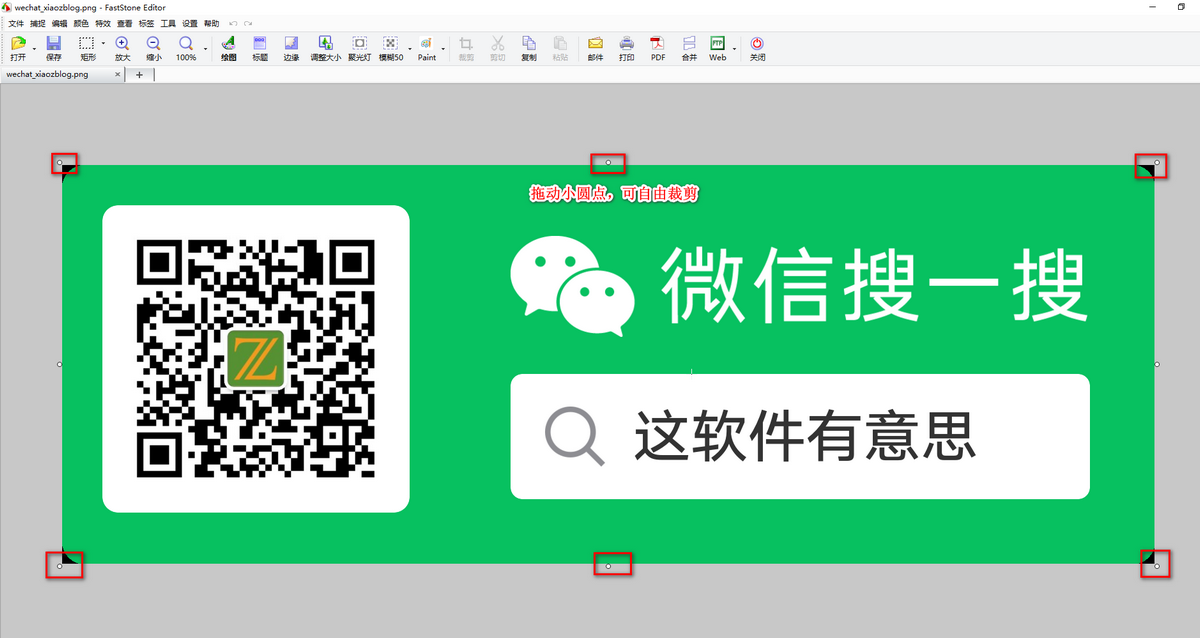The width and height of the screenshot is (1200, 638).
Task: Click the Resize (调整大小) icon
Action: point(325,47)
